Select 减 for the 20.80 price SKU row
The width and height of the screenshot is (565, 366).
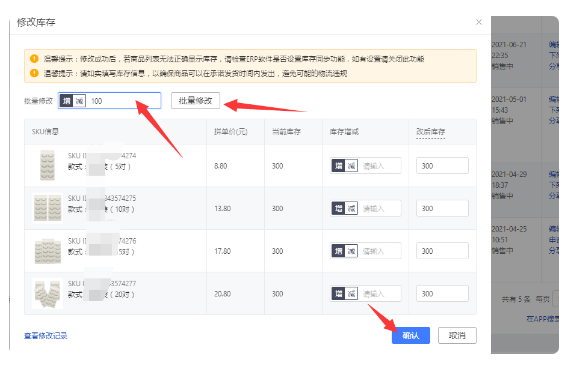point(351,294)
